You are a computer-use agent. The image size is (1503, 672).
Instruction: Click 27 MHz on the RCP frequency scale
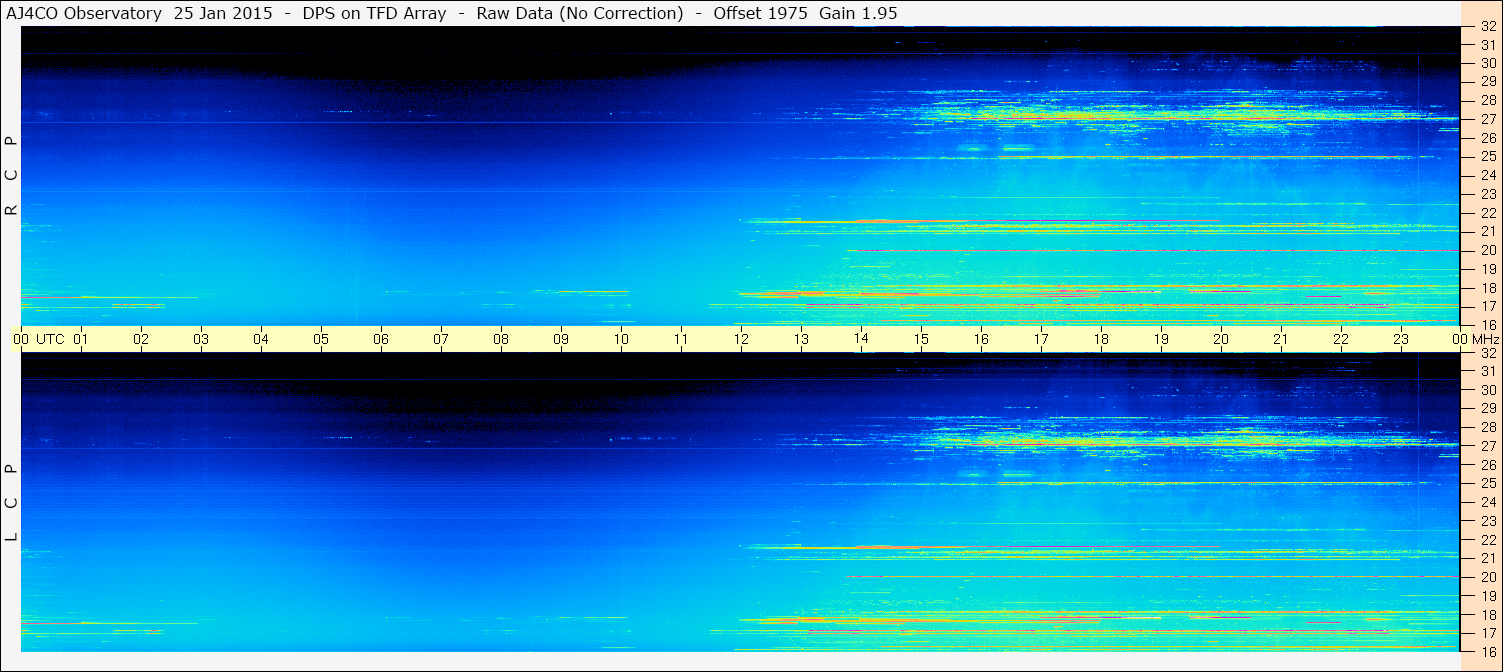point(1488,119)
